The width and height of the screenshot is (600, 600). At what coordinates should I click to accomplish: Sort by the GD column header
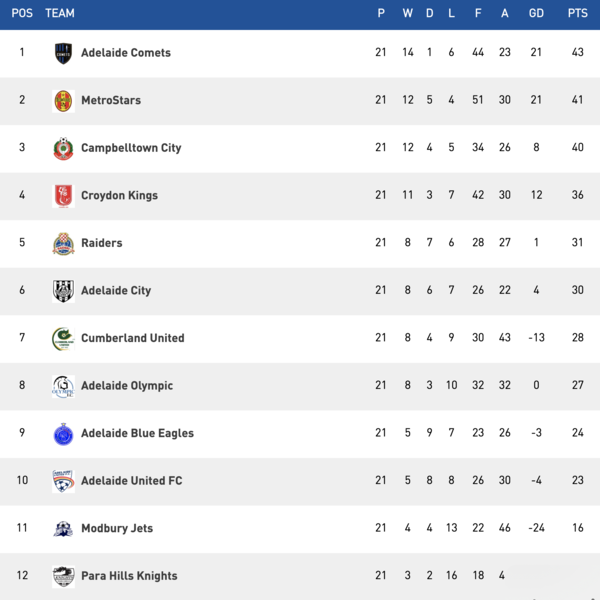click(536, 13)
